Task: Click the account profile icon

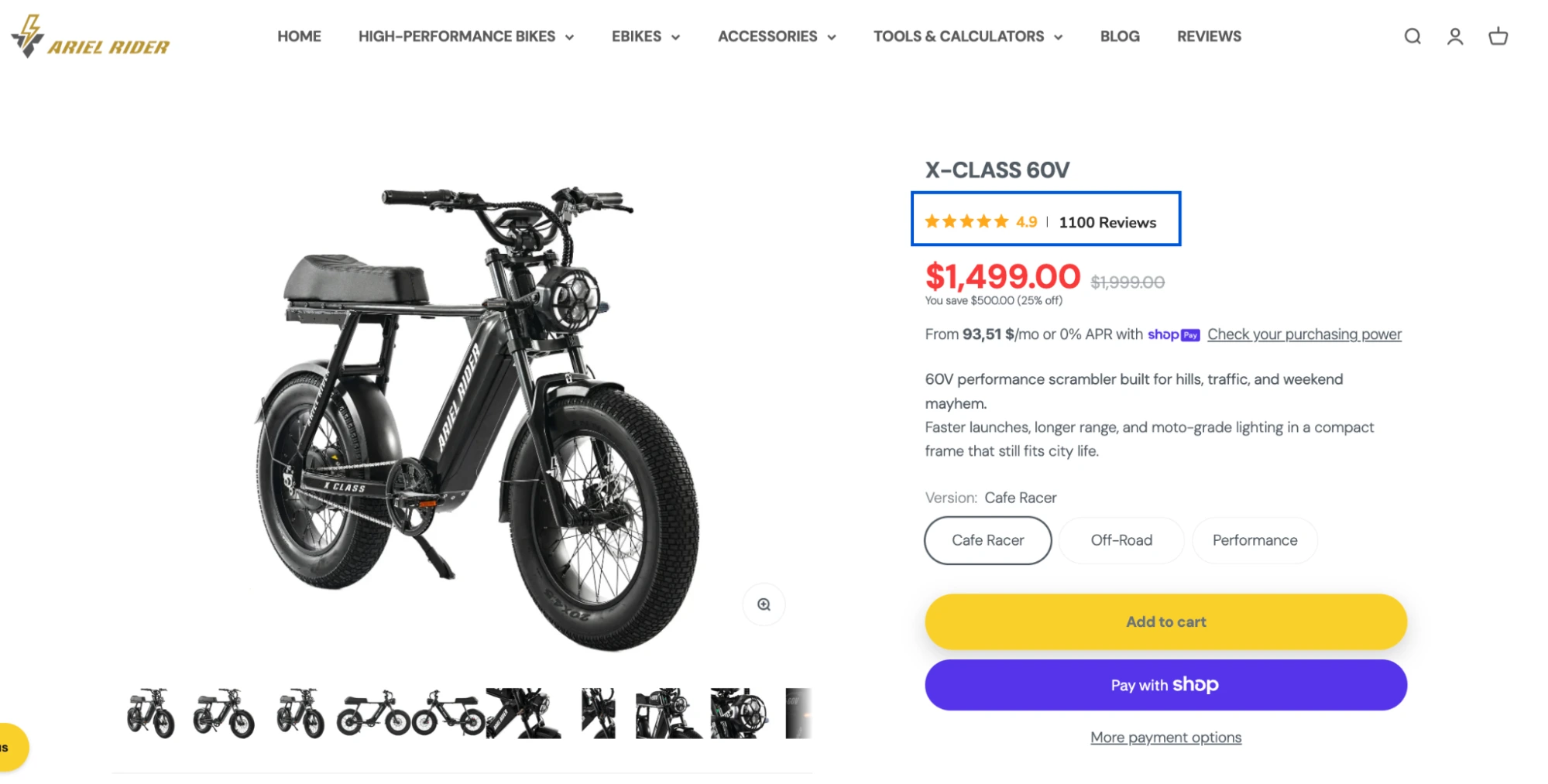Action: 1454,36
